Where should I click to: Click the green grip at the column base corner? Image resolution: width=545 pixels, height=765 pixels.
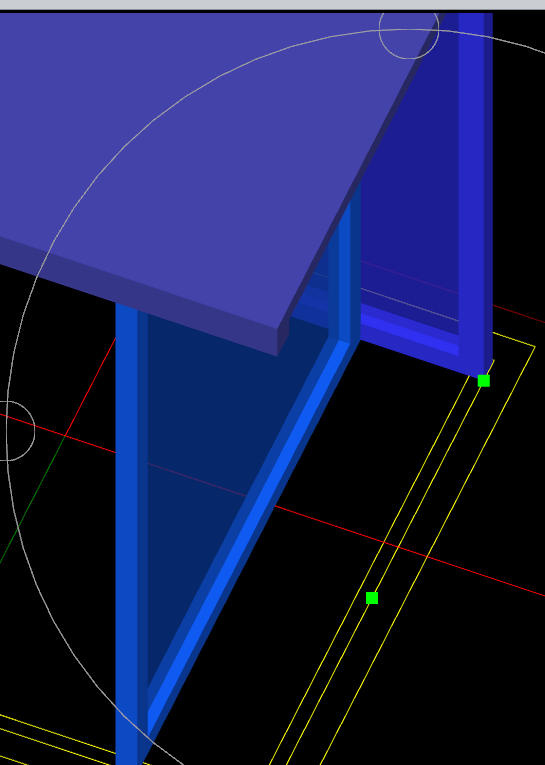(484, 381)
